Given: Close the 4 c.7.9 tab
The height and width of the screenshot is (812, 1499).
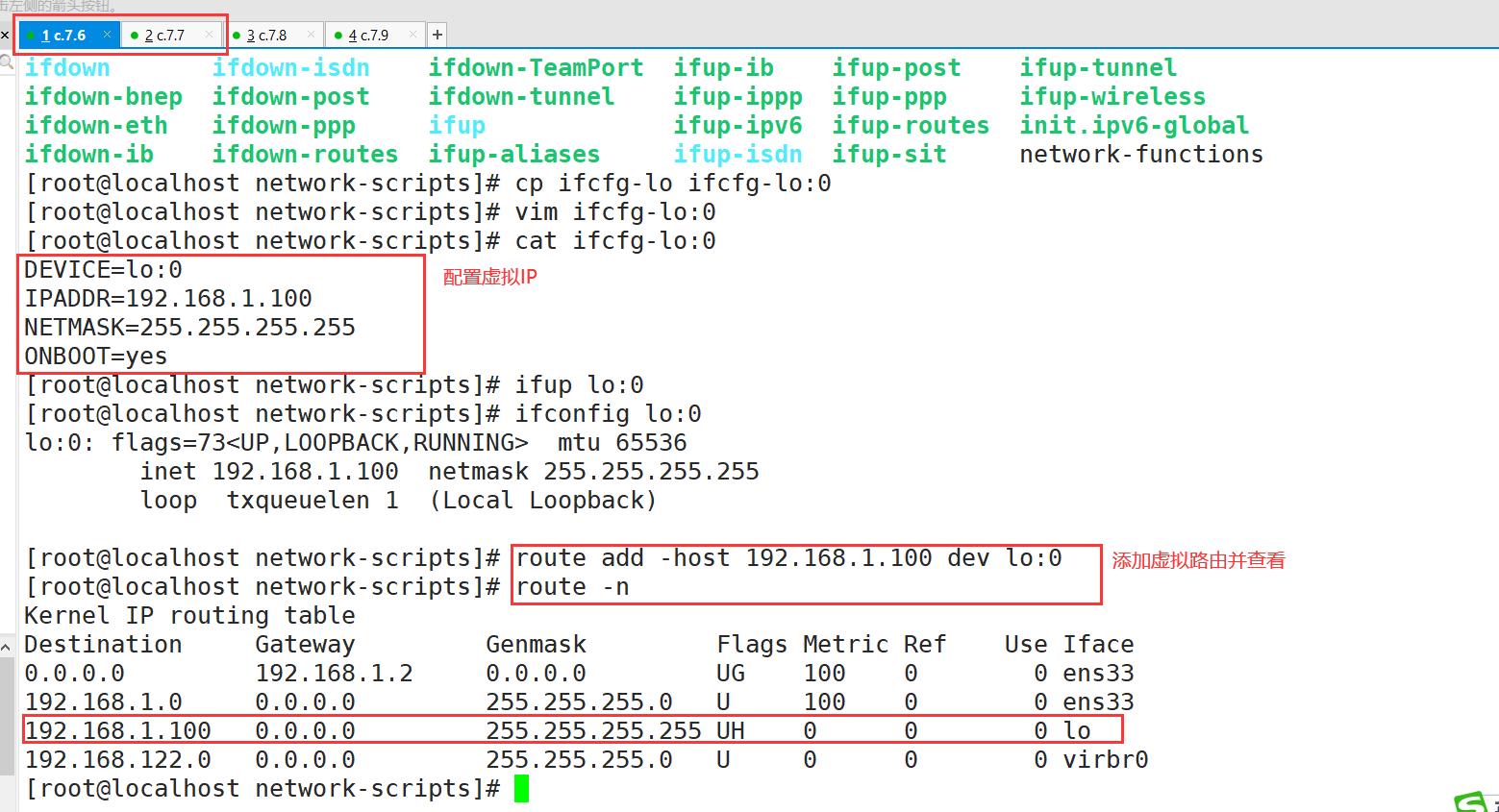Looking at the screenshot, I should click(413, 35).
